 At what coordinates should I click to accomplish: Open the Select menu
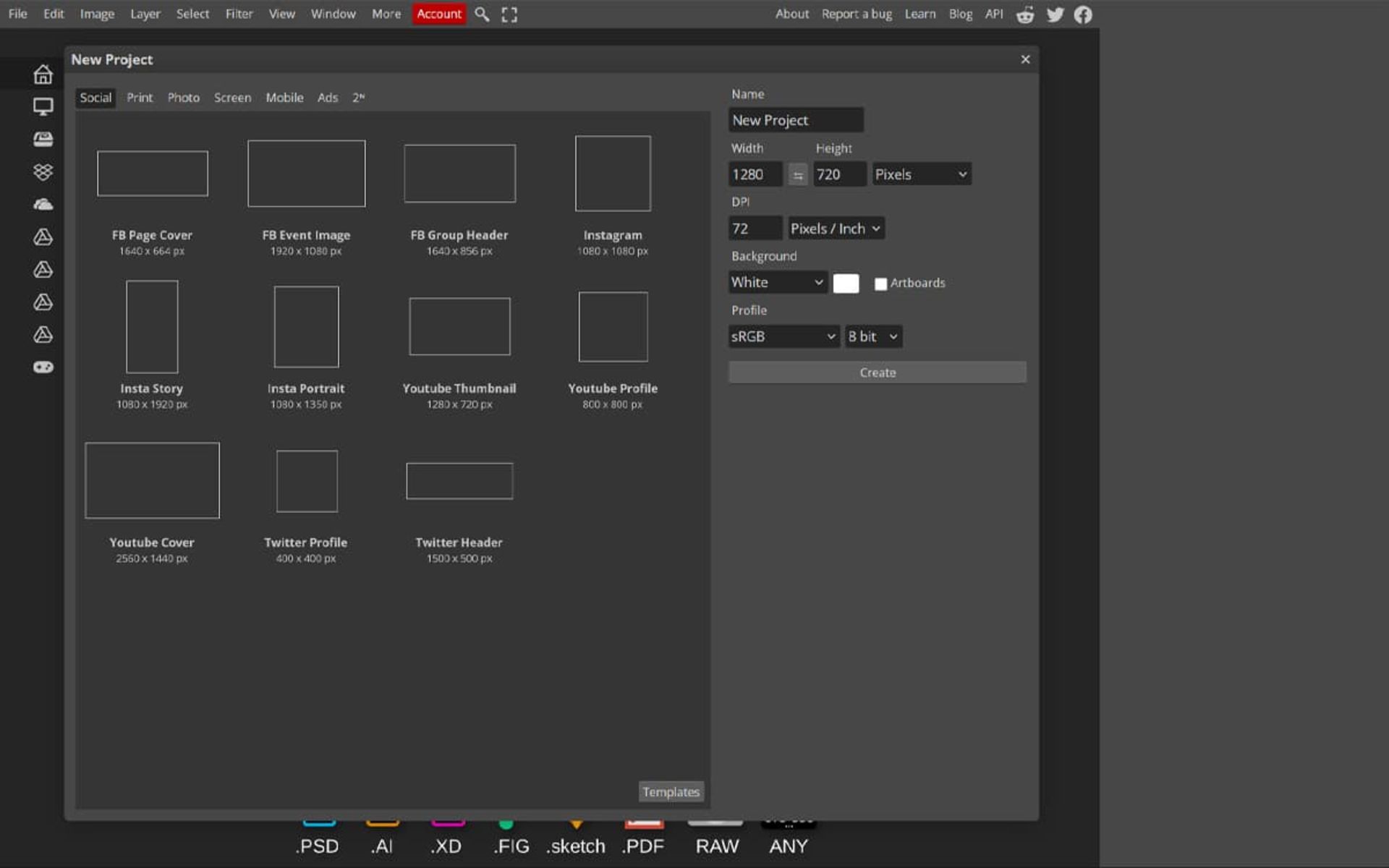pyautogui.click(x=192, y=14)
